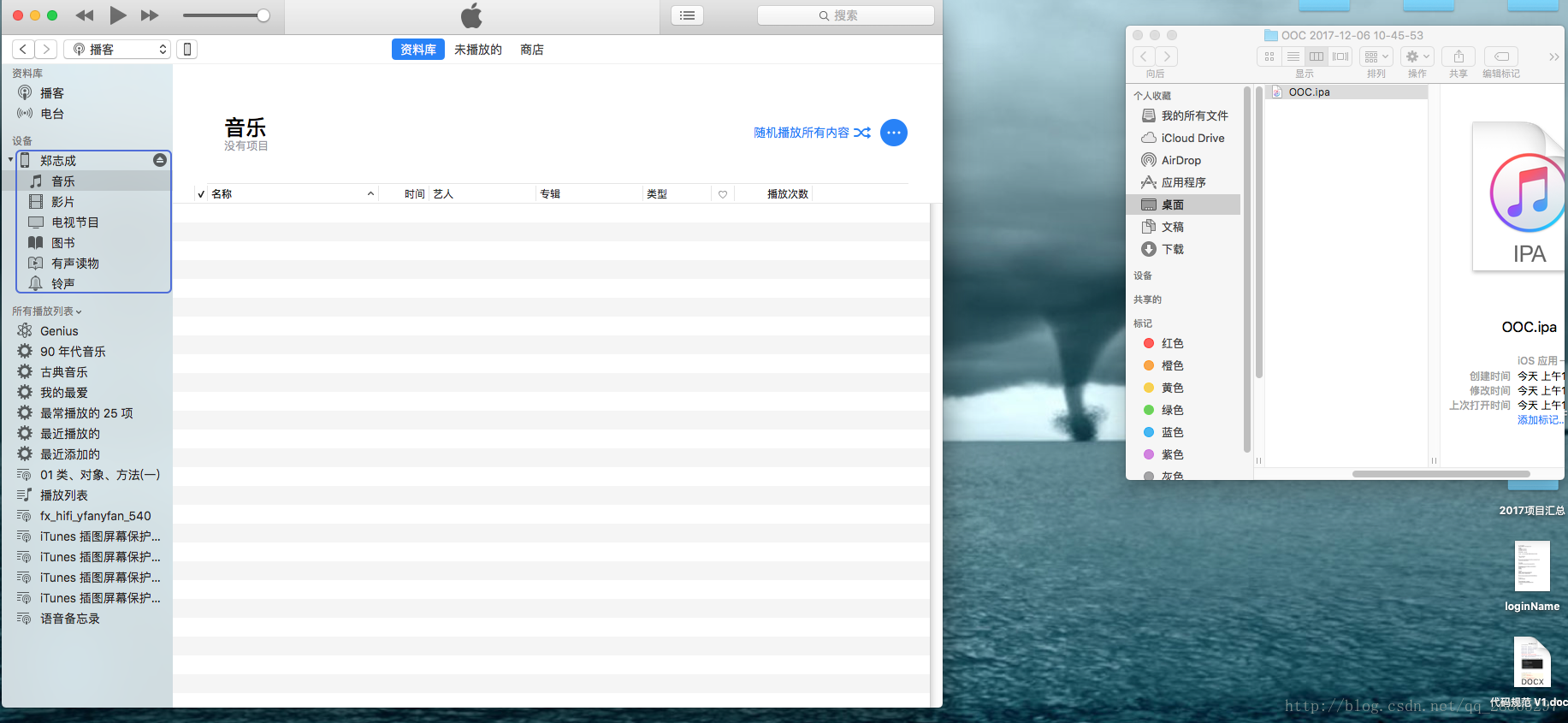Go back with iTunes back arrow
1568x723 pixels.
pyautogui.click(x=23, y=50)
